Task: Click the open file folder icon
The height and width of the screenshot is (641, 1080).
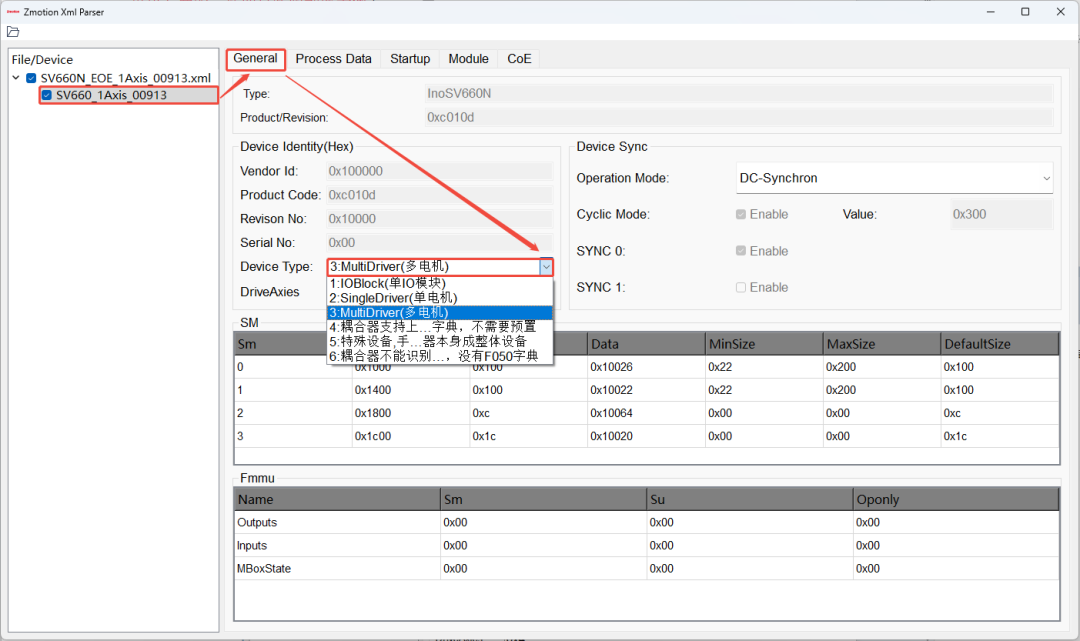Action: point(13,32)
